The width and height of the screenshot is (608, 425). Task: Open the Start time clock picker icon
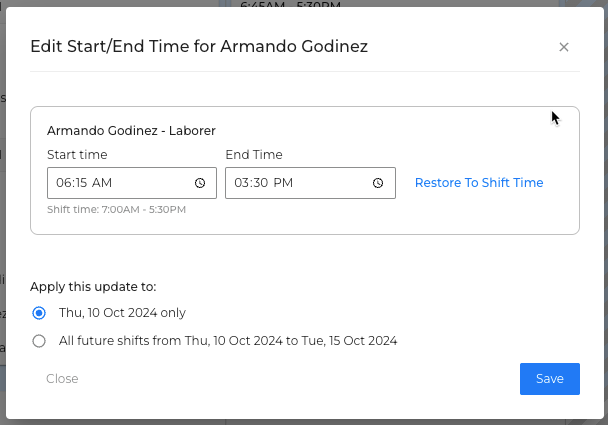[200, 183]
